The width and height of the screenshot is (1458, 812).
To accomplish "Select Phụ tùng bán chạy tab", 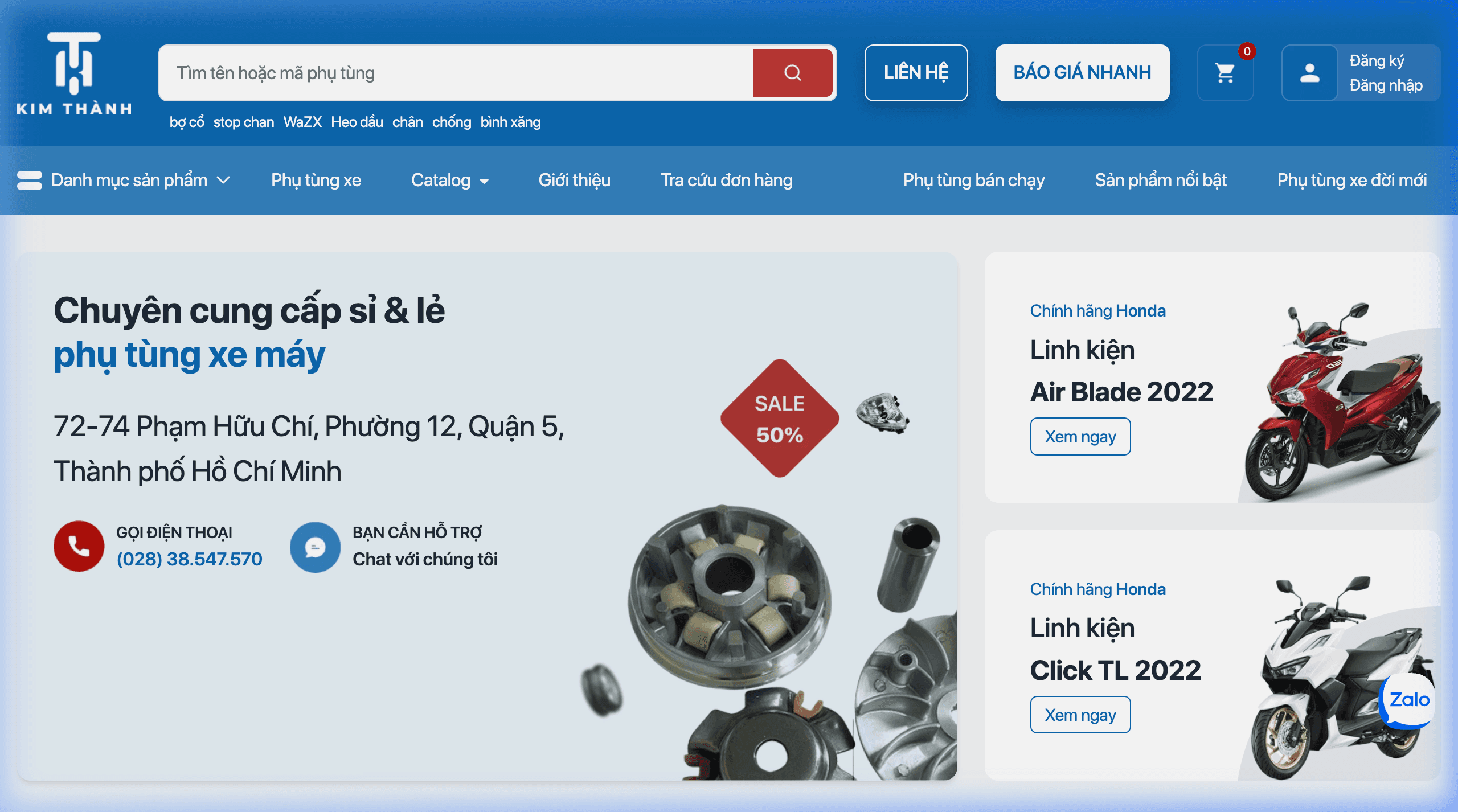I will (x=974, y=181).
